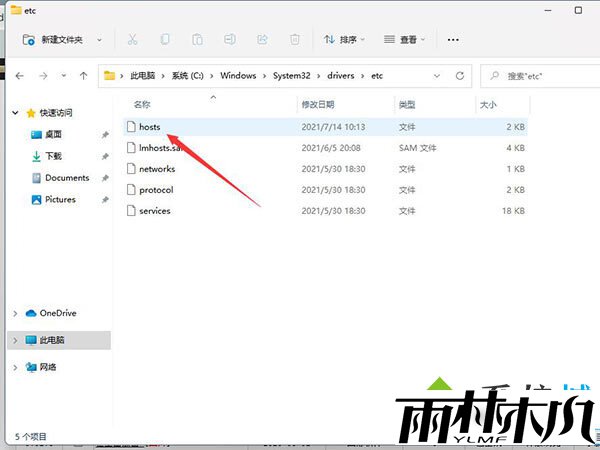Open the 排序 sort dropdown
The height and width of the screenshot is (450, 600).
[345, 40]
